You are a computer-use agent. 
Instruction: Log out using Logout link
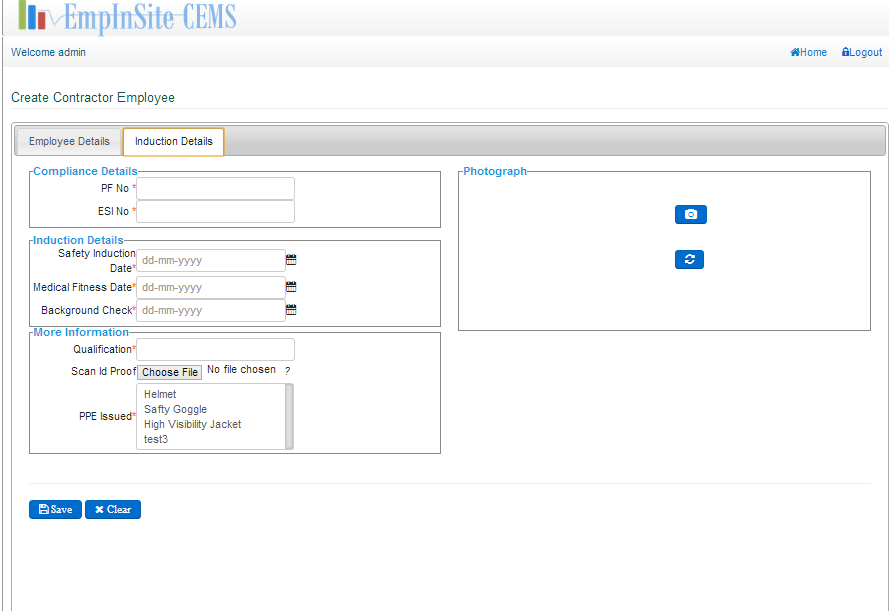coord(862,52)
